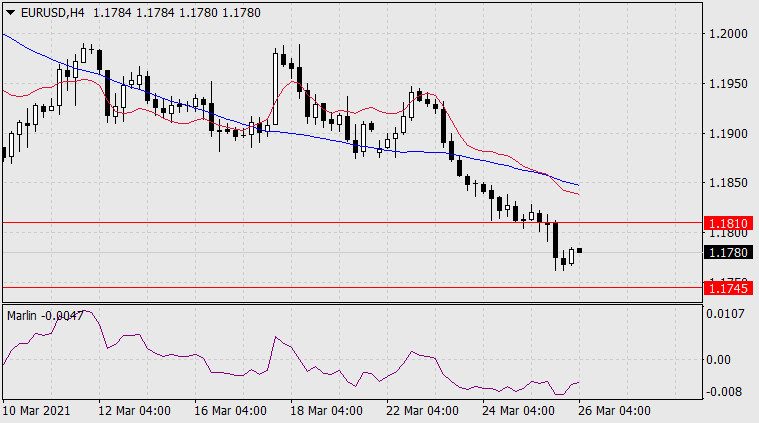Click the 26 Mar 04:00 time label
759x423 pixels.
coord(614,411)
